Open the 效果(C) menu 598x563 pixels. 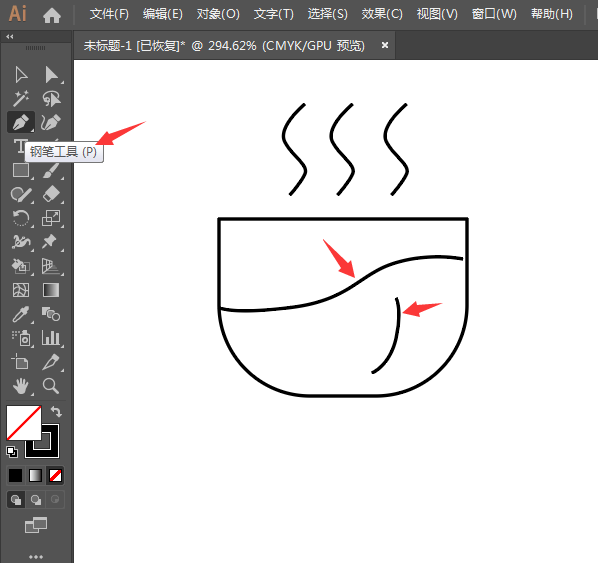(382, 14)
